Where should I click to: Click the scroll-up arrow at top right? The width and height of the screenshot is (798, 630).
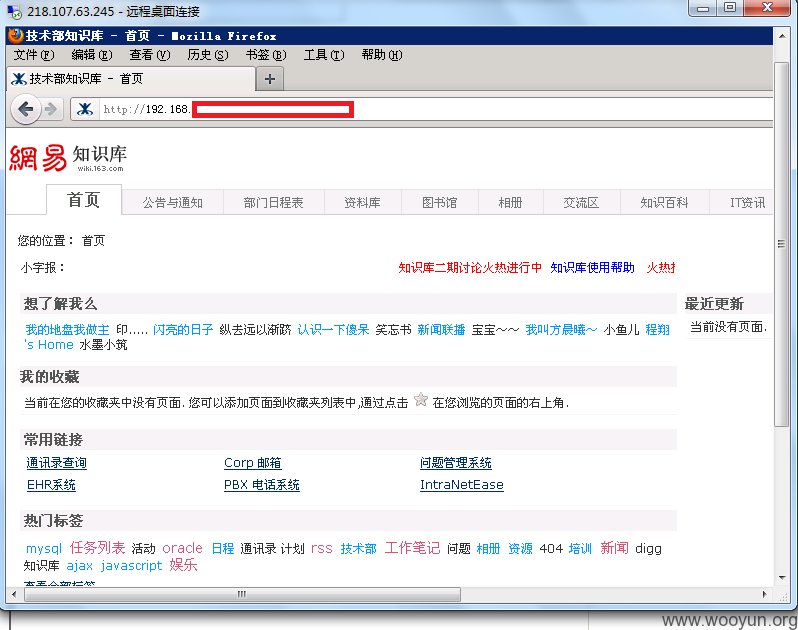click(x=782, y=36)
